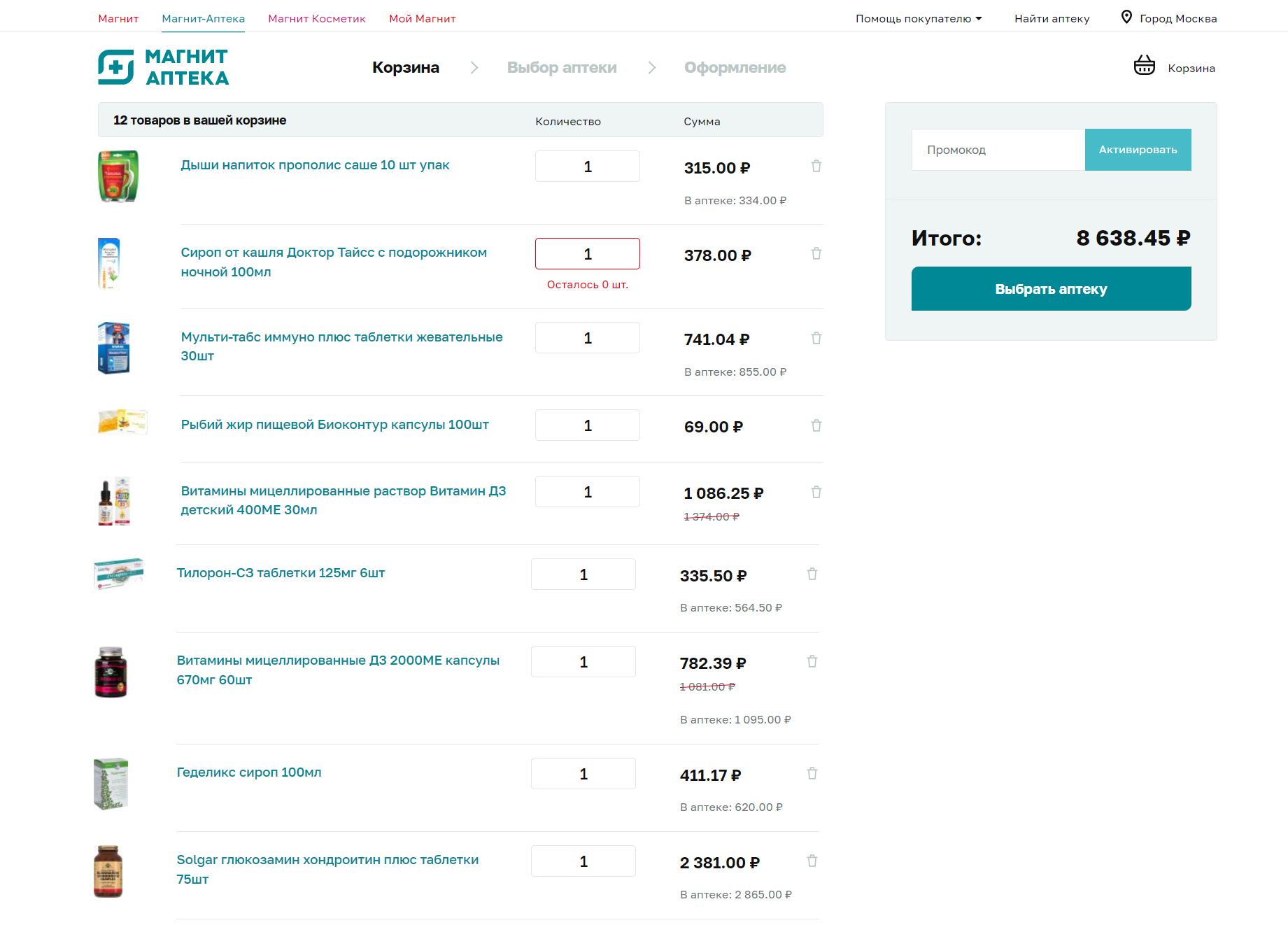
Task: Focus the Промокод input field
Action: [998, 150]
